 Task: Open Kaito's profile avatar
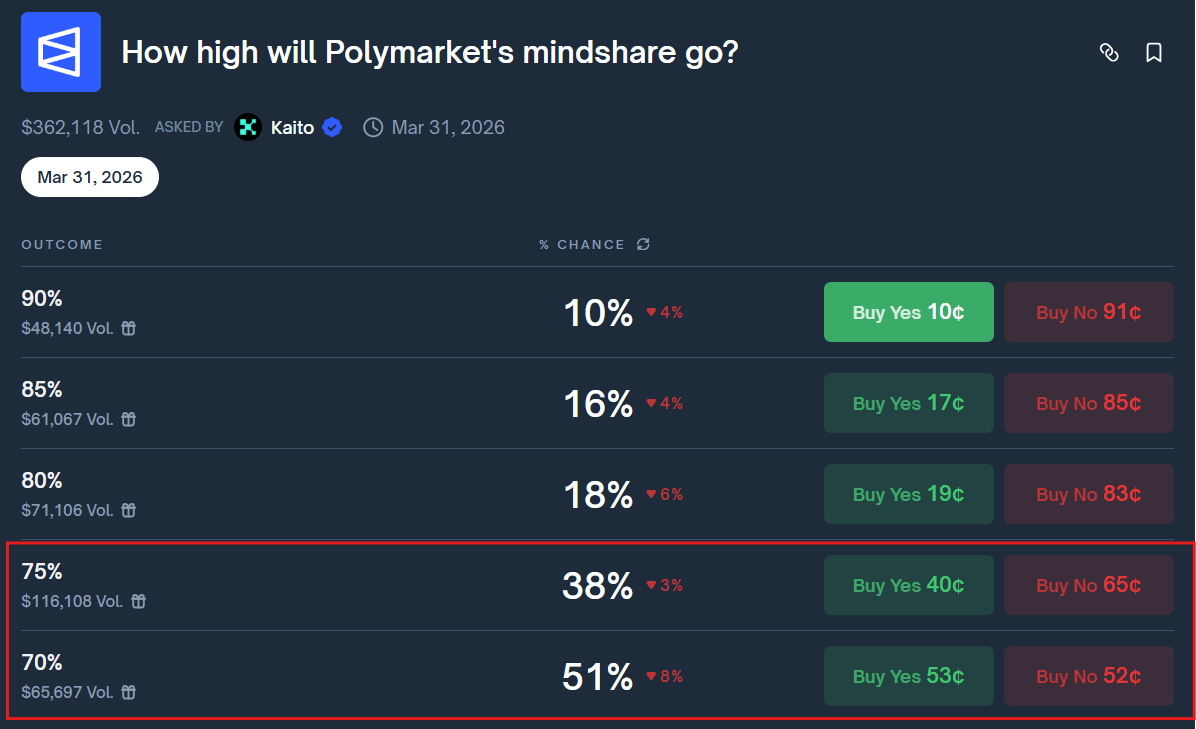click(x=247, y=127)
